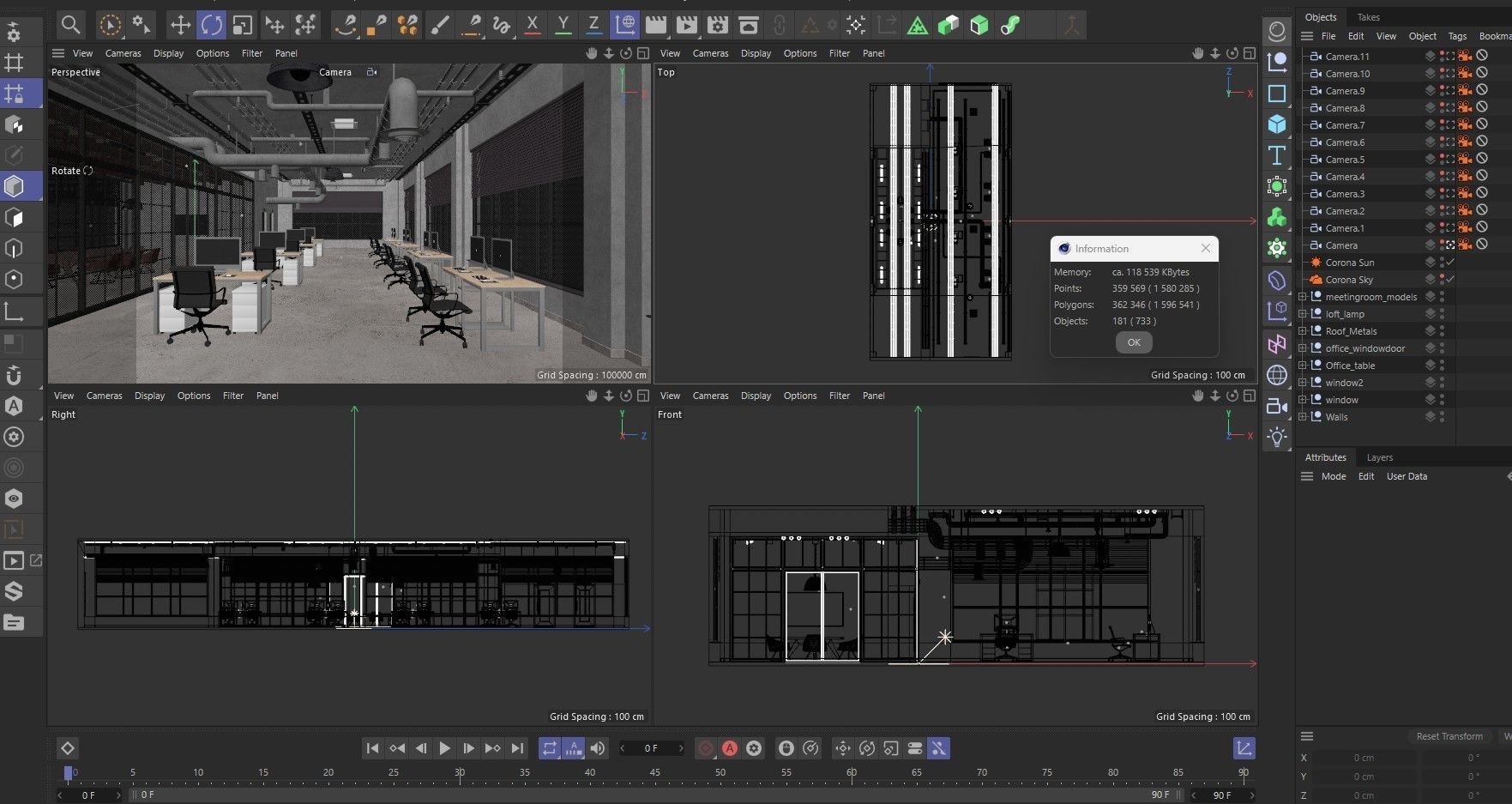
Task: Open Edit Render Settings gear clapperboard
Action: 718,25
